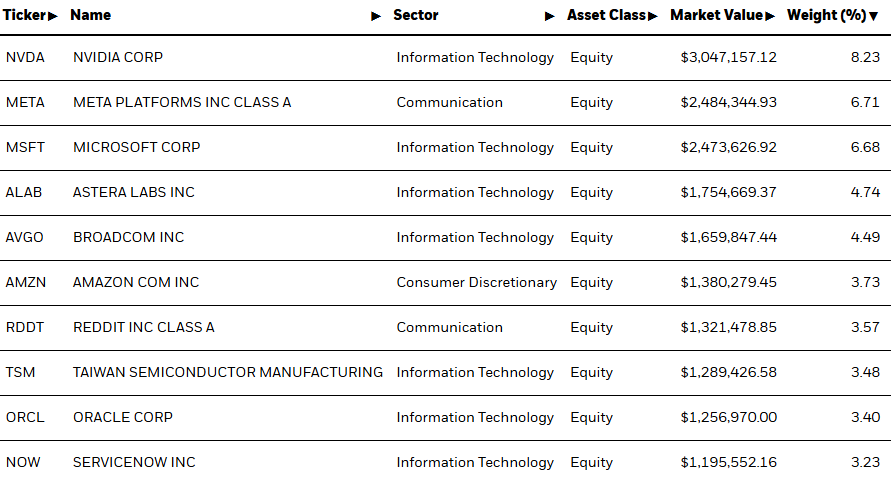The height and width of the screenshot is (481, 891).
Task: Click the Market Value column header
Action: click(x=717, y=15)
